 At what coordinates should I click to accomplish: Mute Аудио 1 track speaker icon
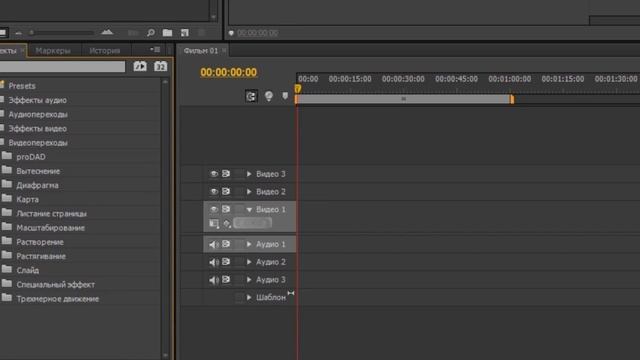[x=214, y=244]
